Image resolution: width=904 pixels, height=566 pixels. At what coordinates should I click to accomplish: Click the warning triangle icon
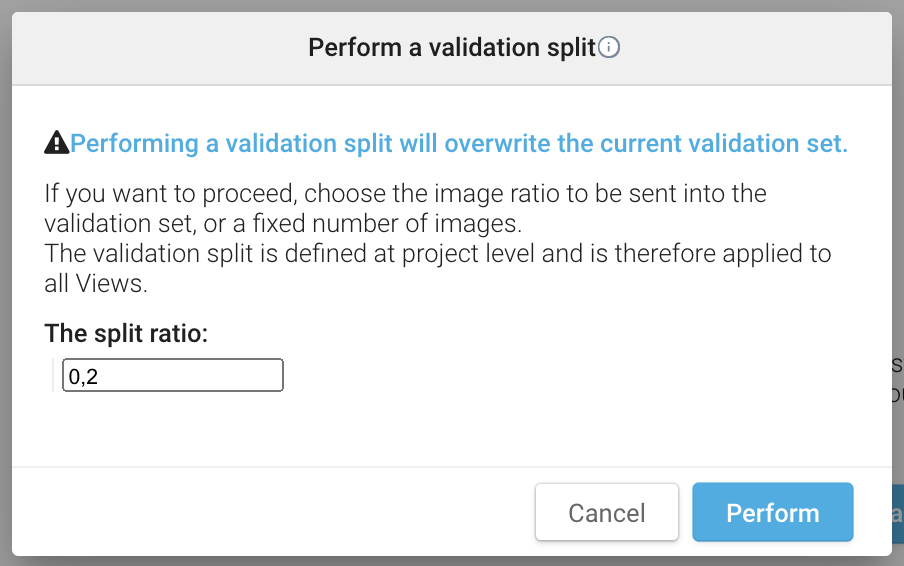[x=57, y=144]
